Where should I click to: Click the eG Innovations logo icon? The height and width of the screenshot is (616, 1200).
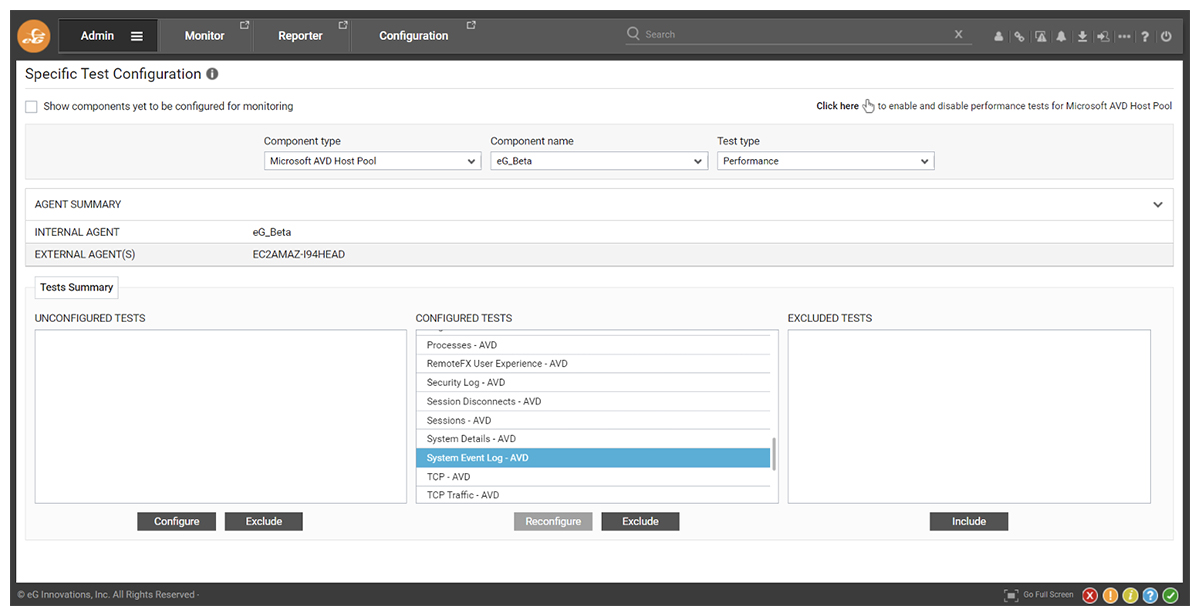click(34, 36)
